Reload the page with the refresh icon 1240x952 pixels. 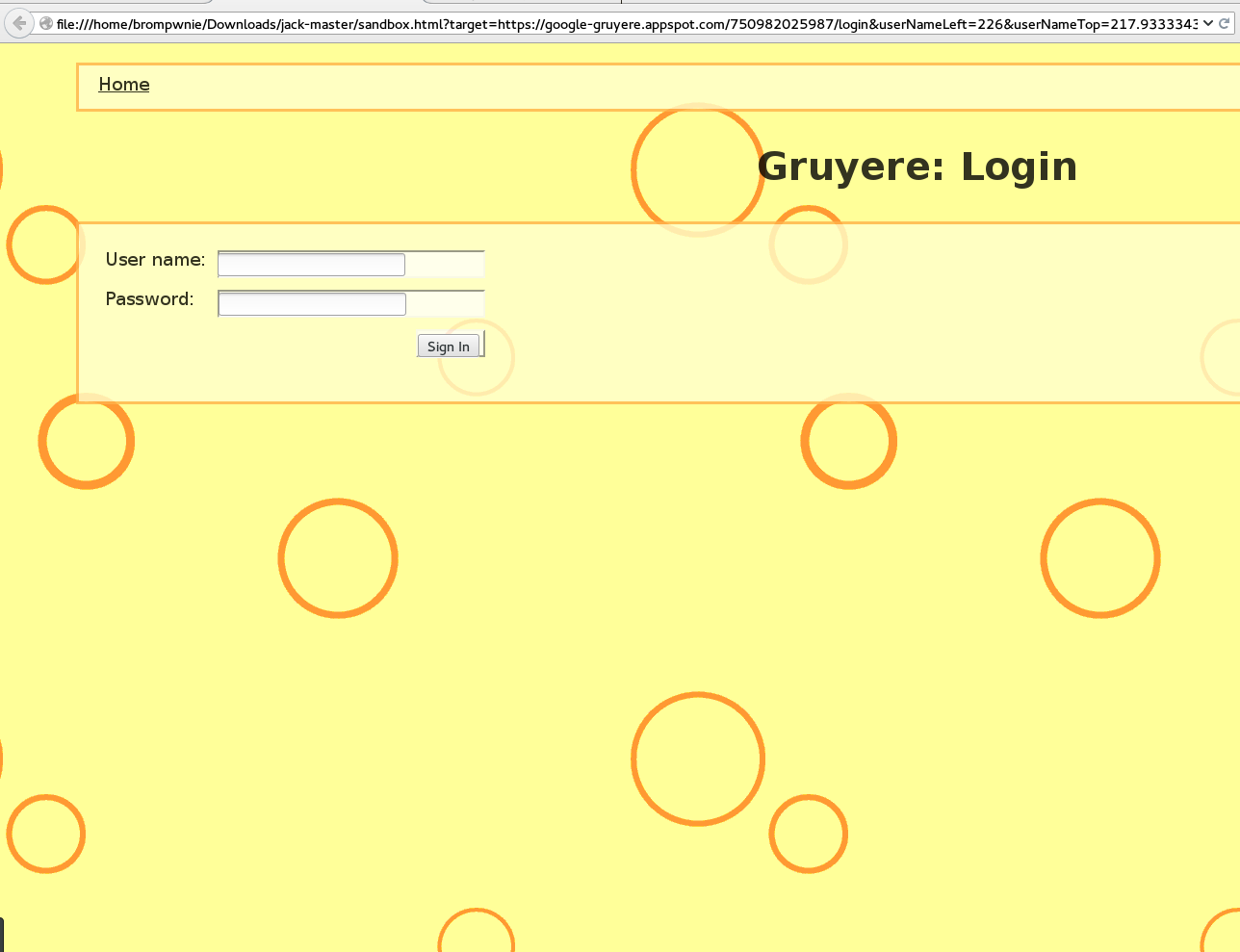click(x=1225, y=23)
